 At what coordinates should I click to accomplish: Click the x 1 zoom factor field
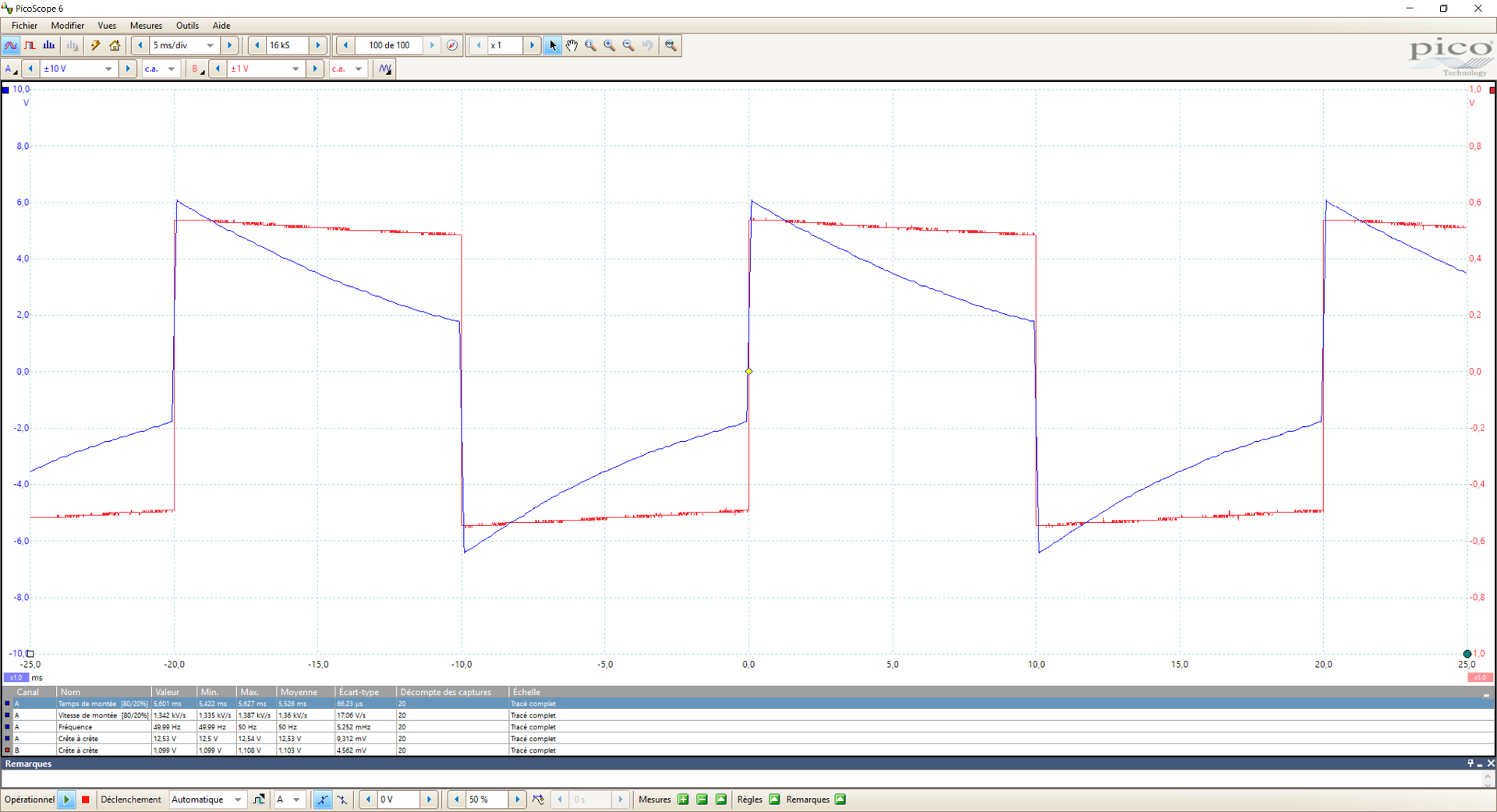(x=504, y=46)
